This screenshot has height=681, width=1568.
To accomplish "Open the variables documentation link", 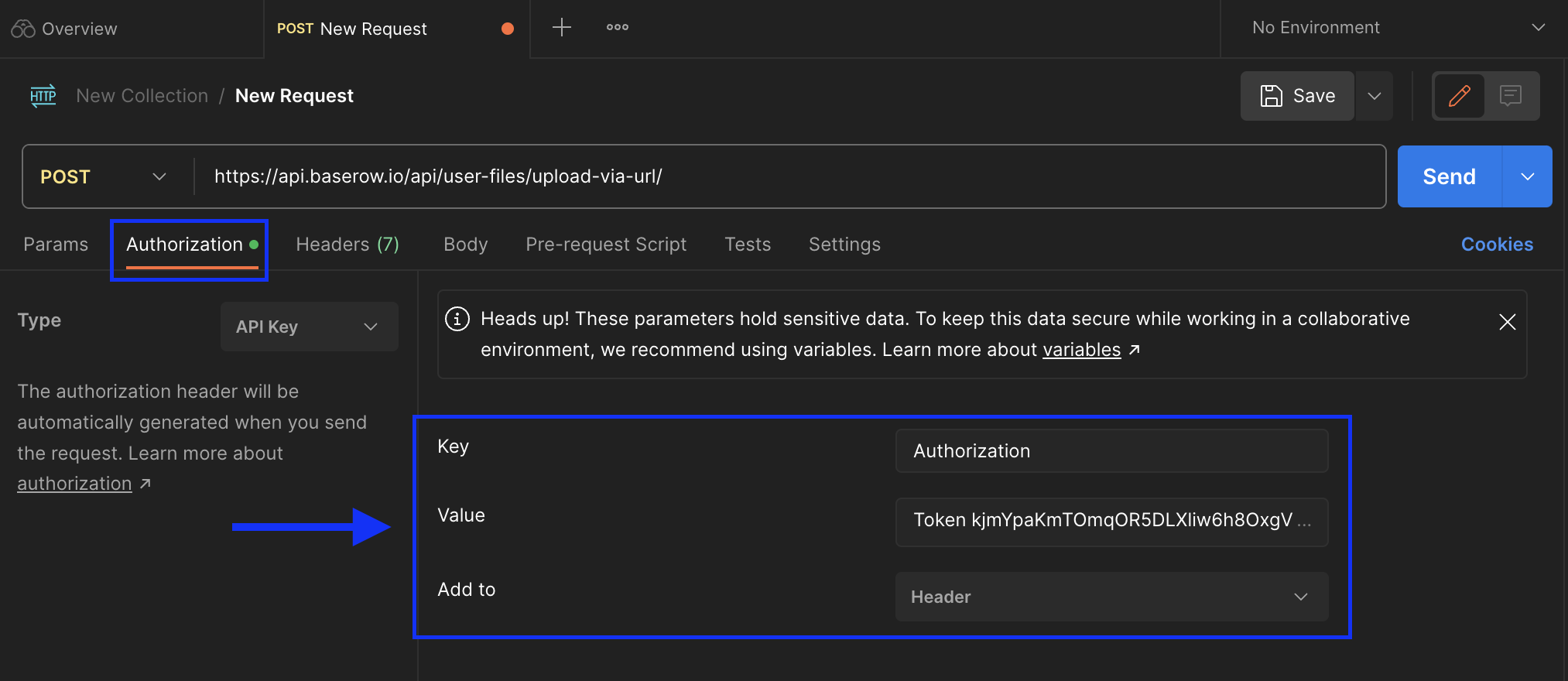I will 1081,350.
